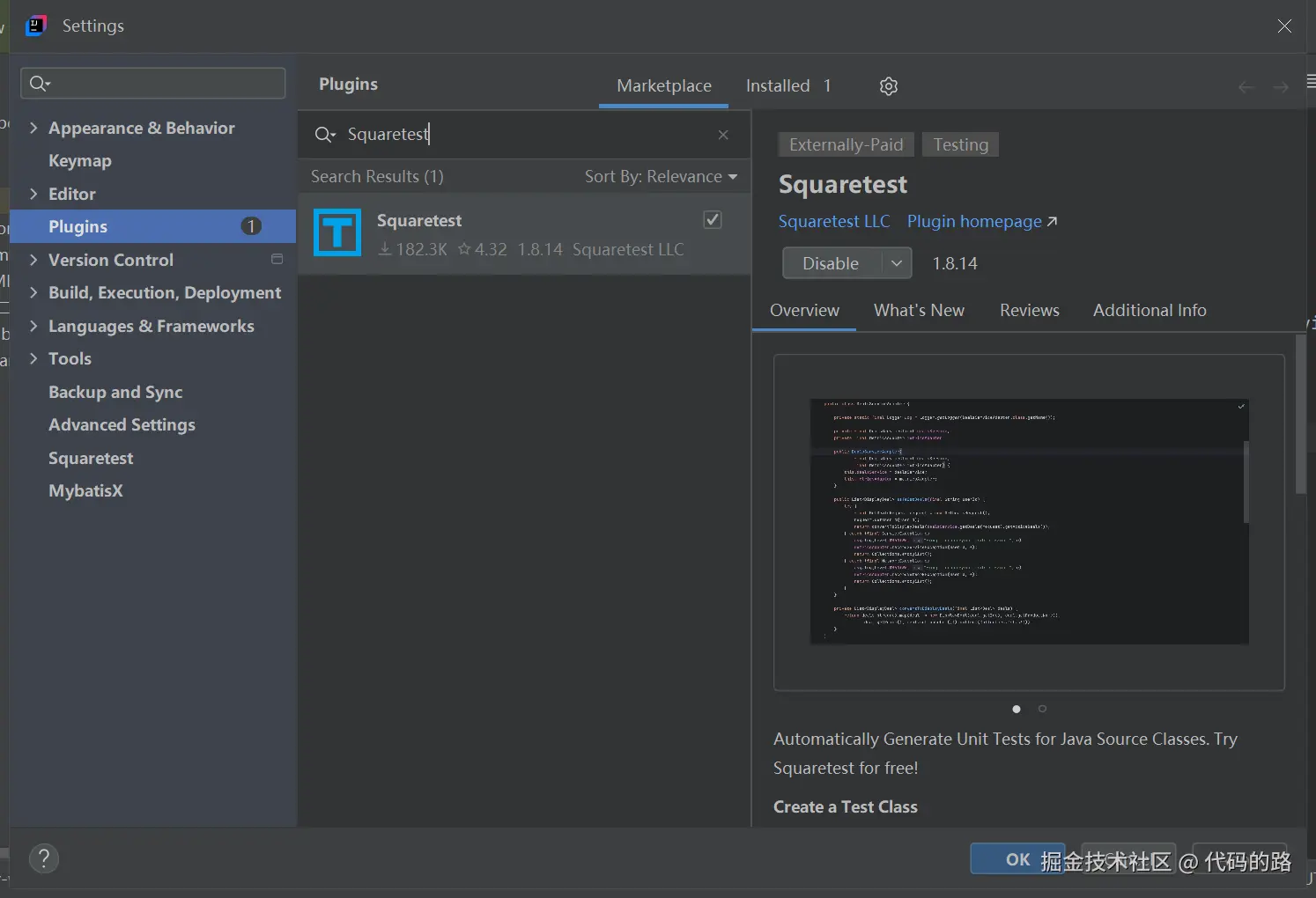1316x898 pixels.
Task: Select the second screenshot carousel dot
Action: 1042,709
